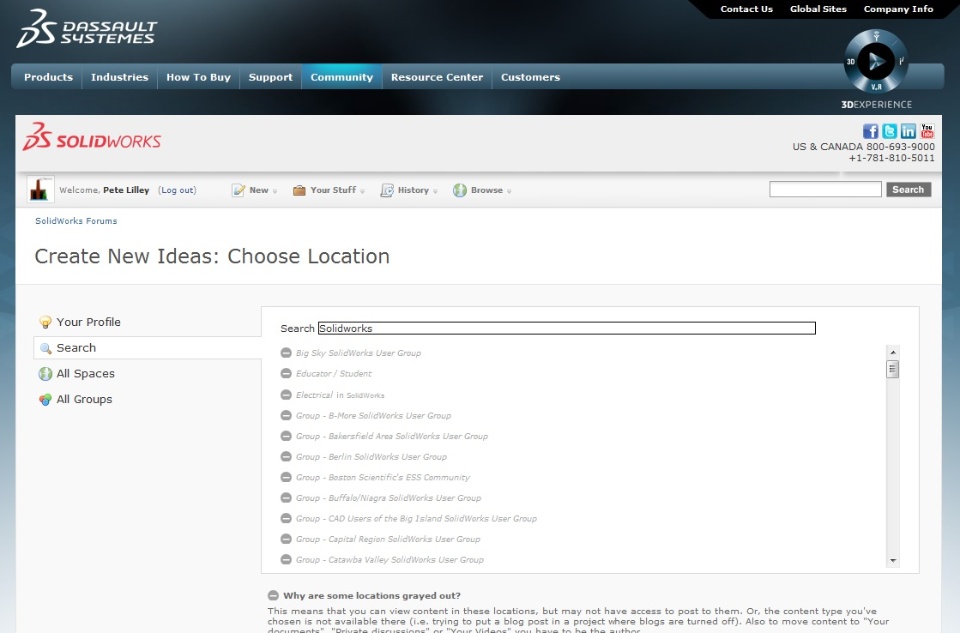Screen dimensions: 960x633
Task: Click the icon beside Boston Scientific's ESS Community
Action: pyautogui.click(x=286, y=477)
